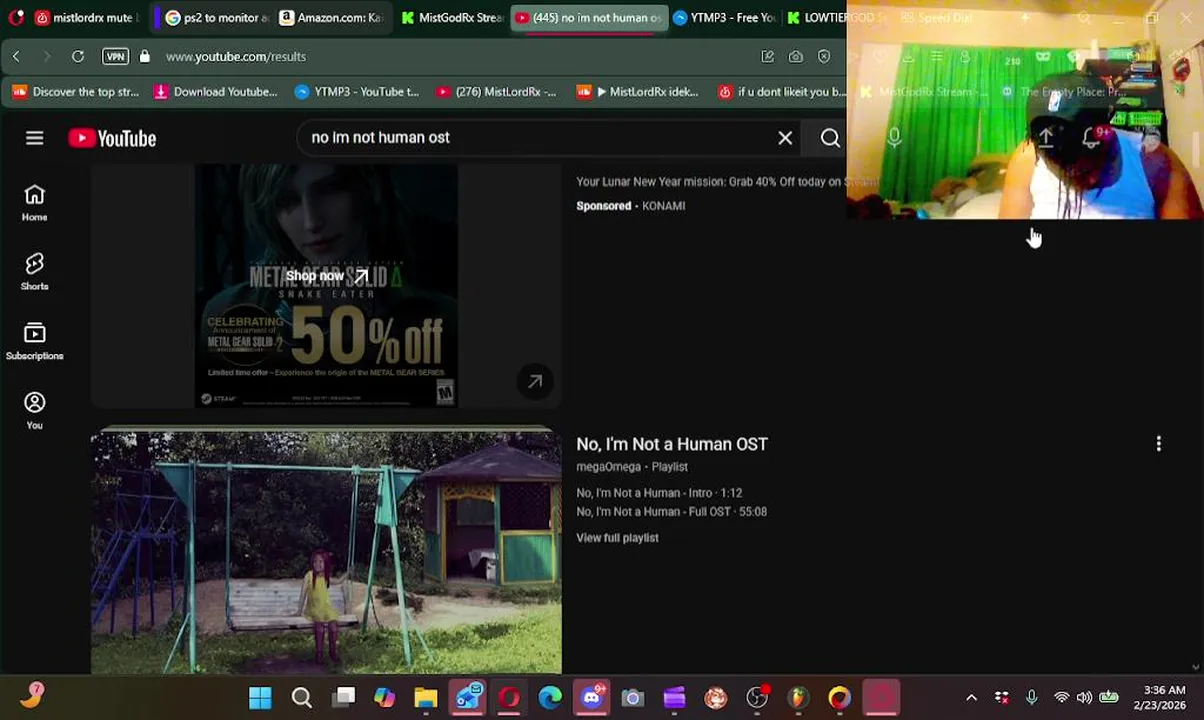Viewport: 1204px width, 720px height.
Task: Click the volume speaker tray icon
Action: [x=1085, y=698]
